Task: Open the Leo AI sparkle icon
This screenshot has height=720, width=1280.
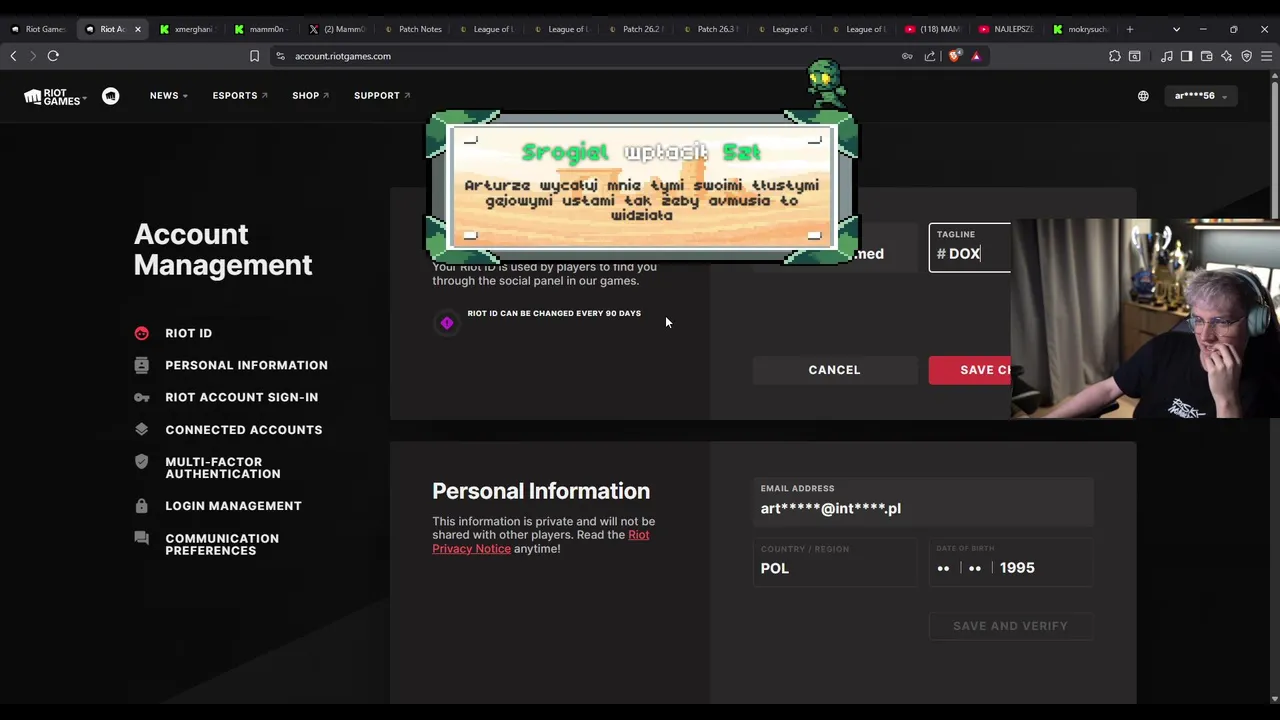Action: pyautogui.click(x=1227, y=56)
